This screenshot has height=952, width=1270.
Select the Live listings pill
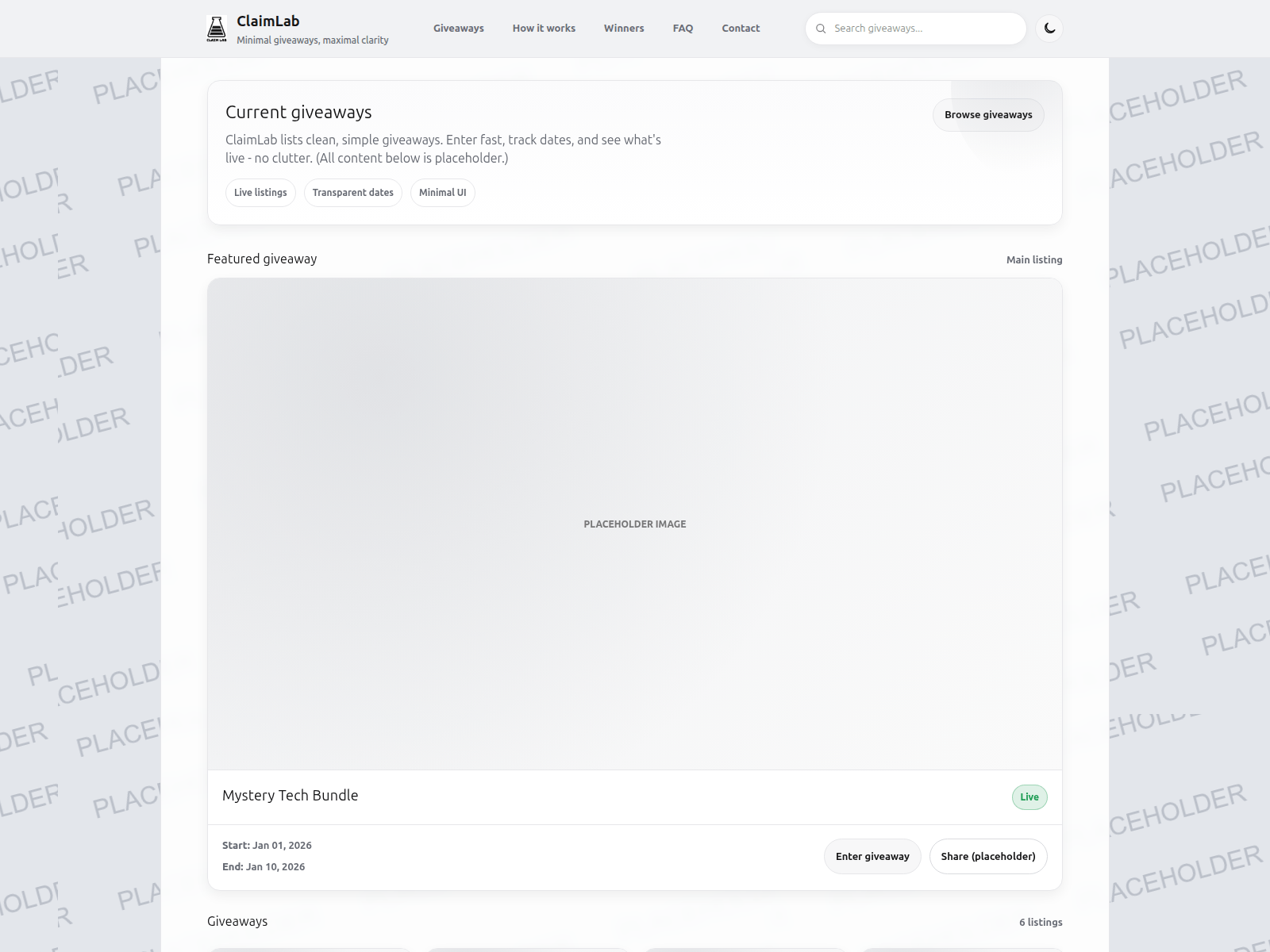click(x=260, y=192)
